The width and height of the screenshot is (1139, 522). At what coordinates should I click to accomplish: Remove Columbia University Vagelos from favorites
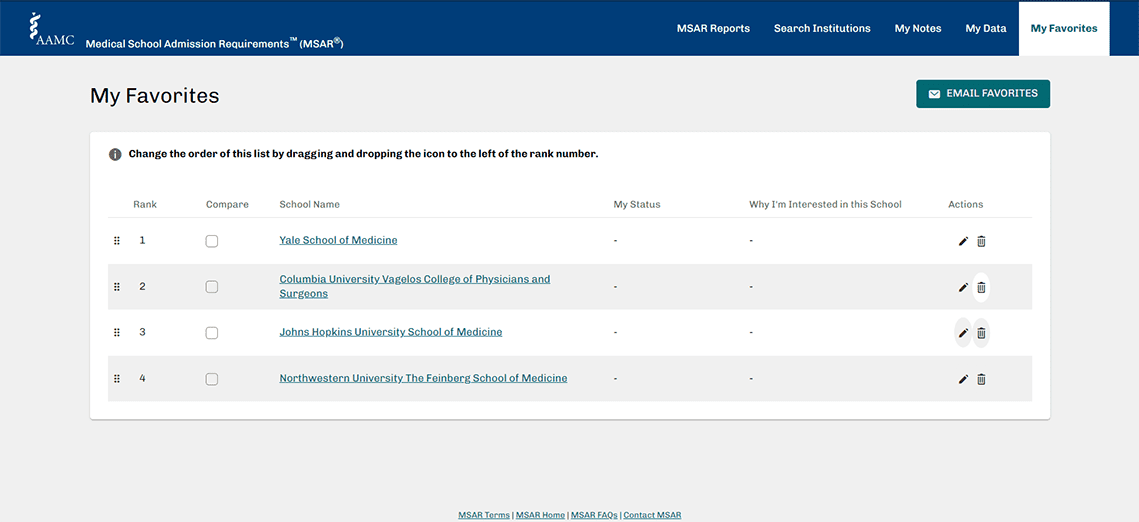[x=981, y=287]
